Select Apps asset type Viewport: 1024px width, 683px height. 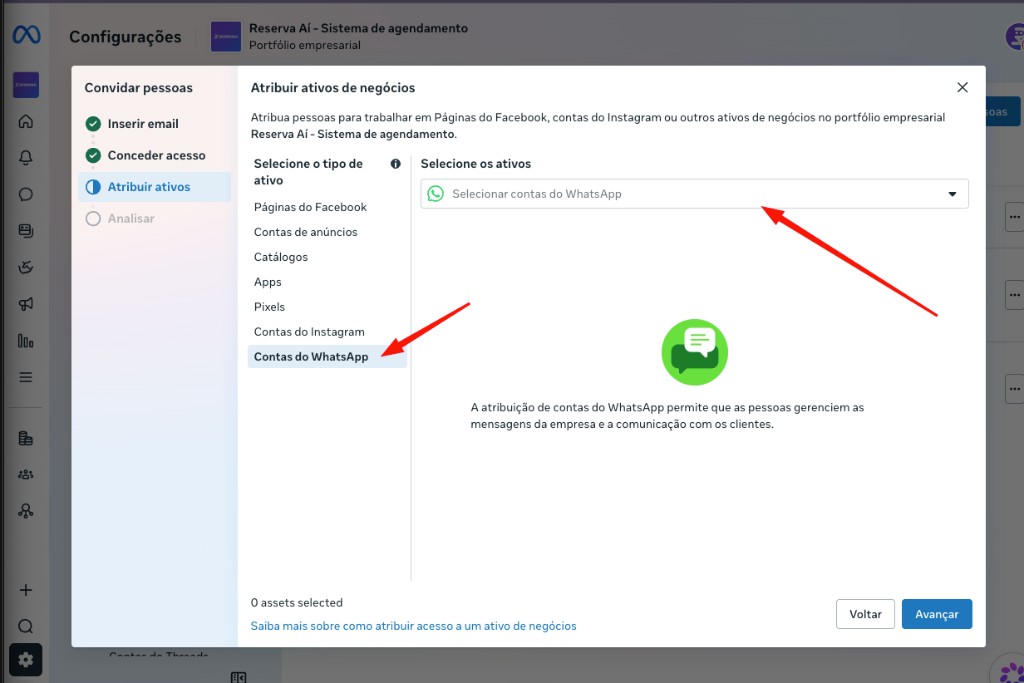(268, 282)
